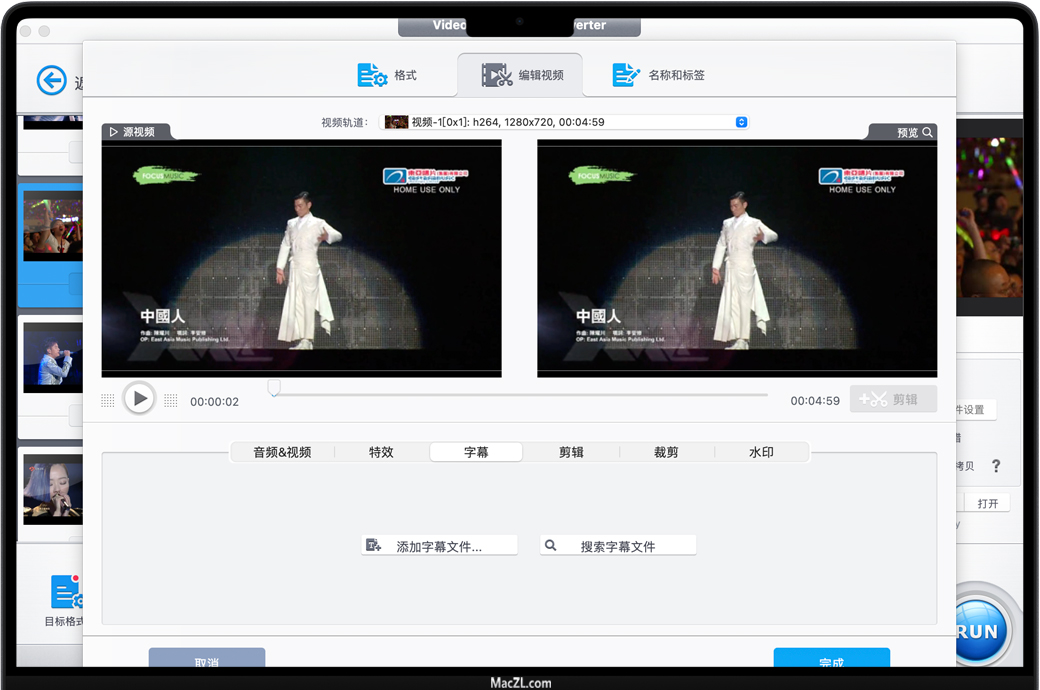The width and height of the screenshot is (1040, 690).
Task: Click the help question mark icon
Action: pyautogui.click(x=995, y=466)
